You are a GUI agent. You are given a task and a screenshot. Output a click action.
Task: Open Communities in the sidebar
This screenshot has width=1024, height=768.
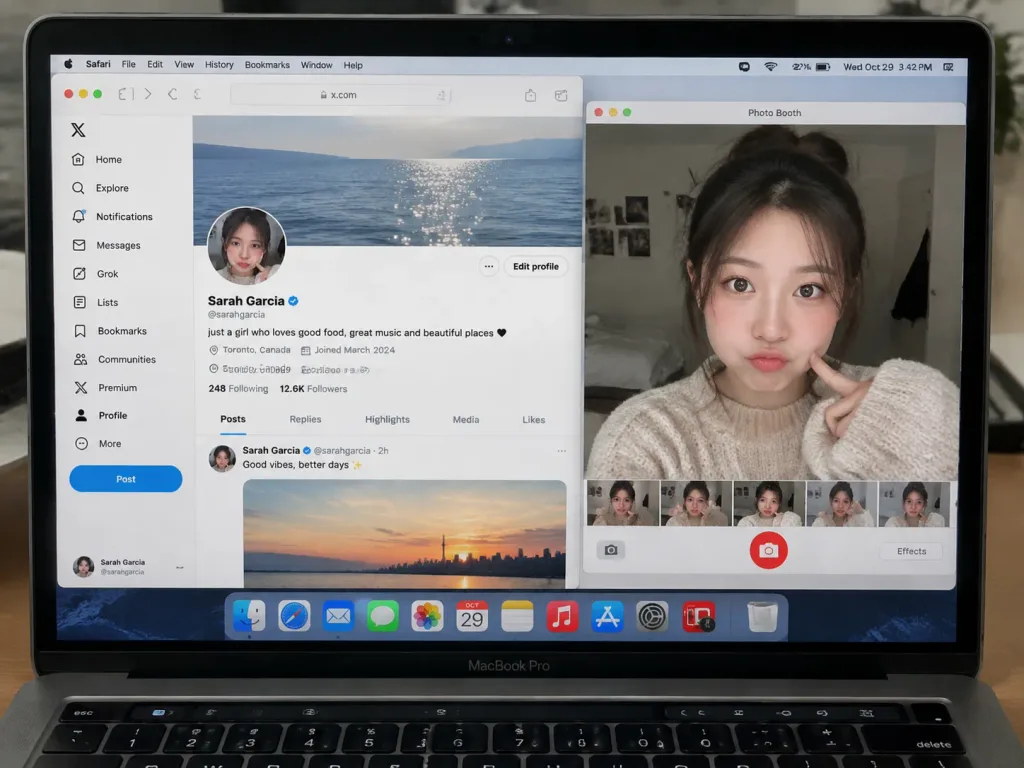point(114,359)
